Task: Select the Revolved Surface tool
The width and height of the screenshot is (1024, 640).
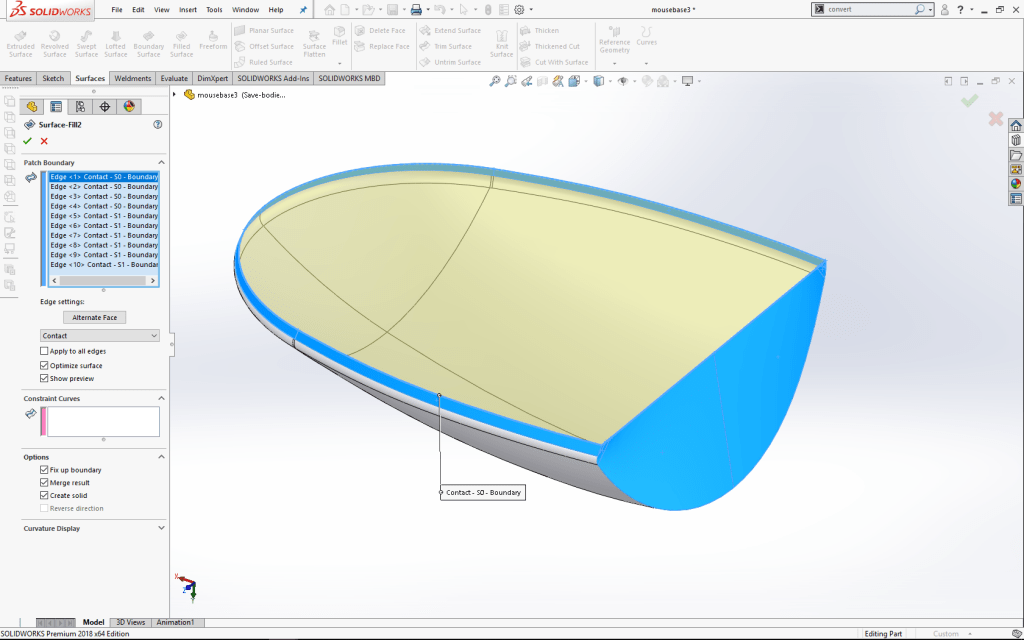Action: (x=54, y=42)
